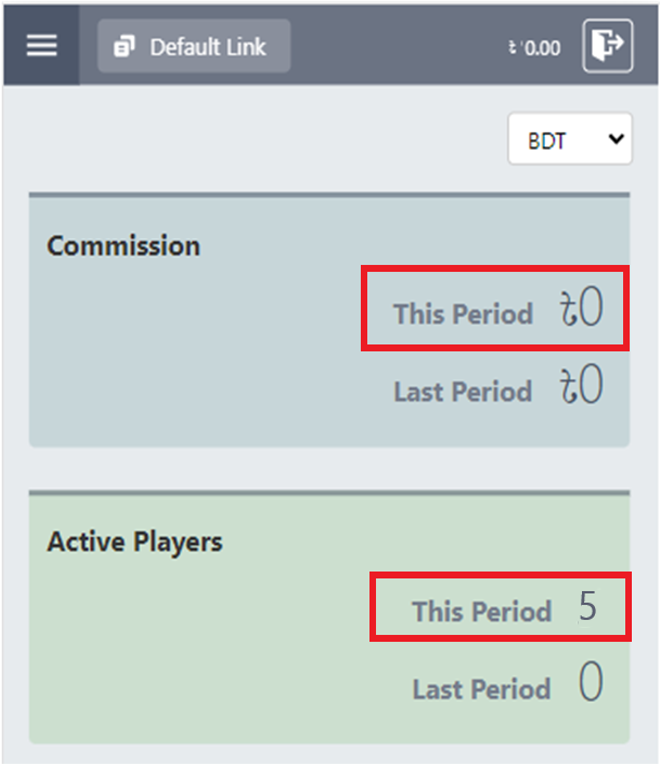The height and width of the screenshot is (764, 660).
Task: Click the Active Players count of 5
Action: (x=588, y=607)
